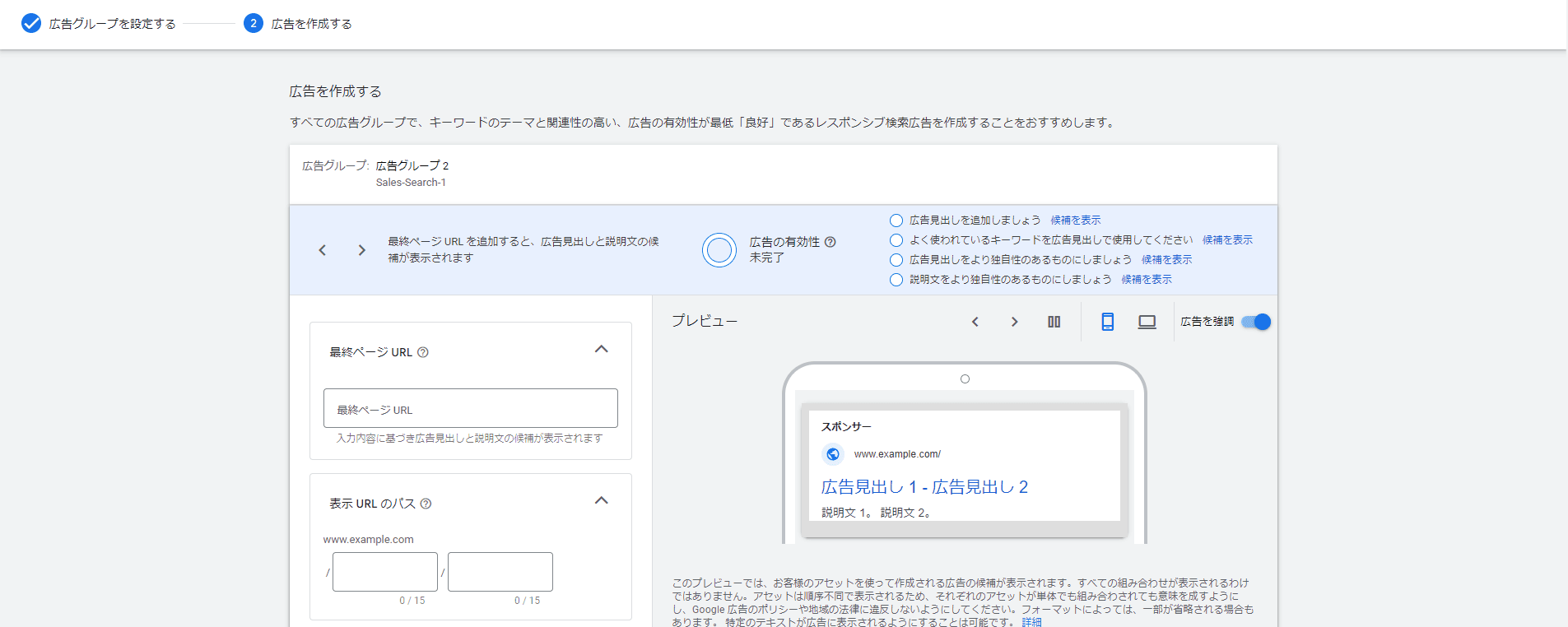The image size is (1568, 627).
Task: Open help icon next to 表示 URL のパス
Action: tap(426, 504)
